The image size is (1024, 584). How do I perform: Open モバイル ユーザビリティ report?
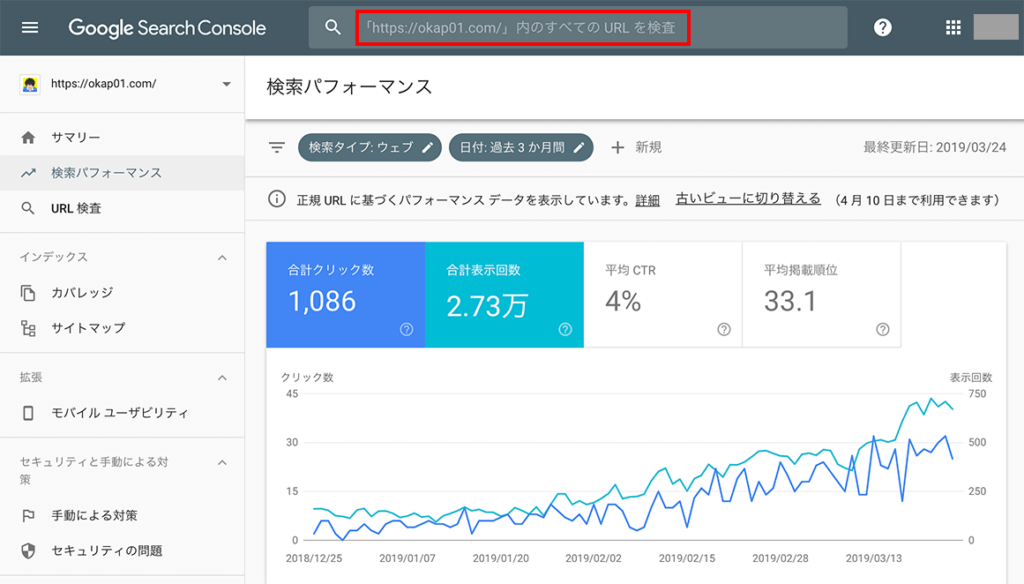[122, 413]
